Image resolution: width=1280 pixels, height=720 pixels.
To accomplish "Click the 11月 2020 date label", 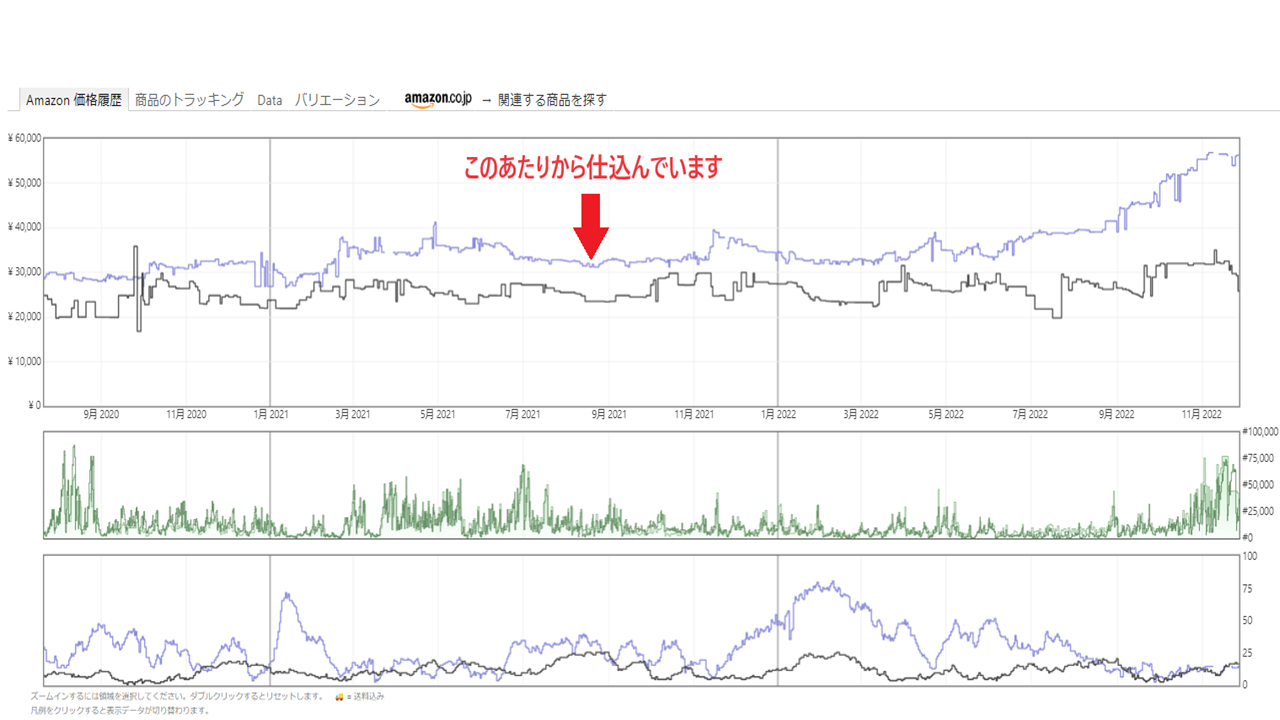I will tap(185, 414).
